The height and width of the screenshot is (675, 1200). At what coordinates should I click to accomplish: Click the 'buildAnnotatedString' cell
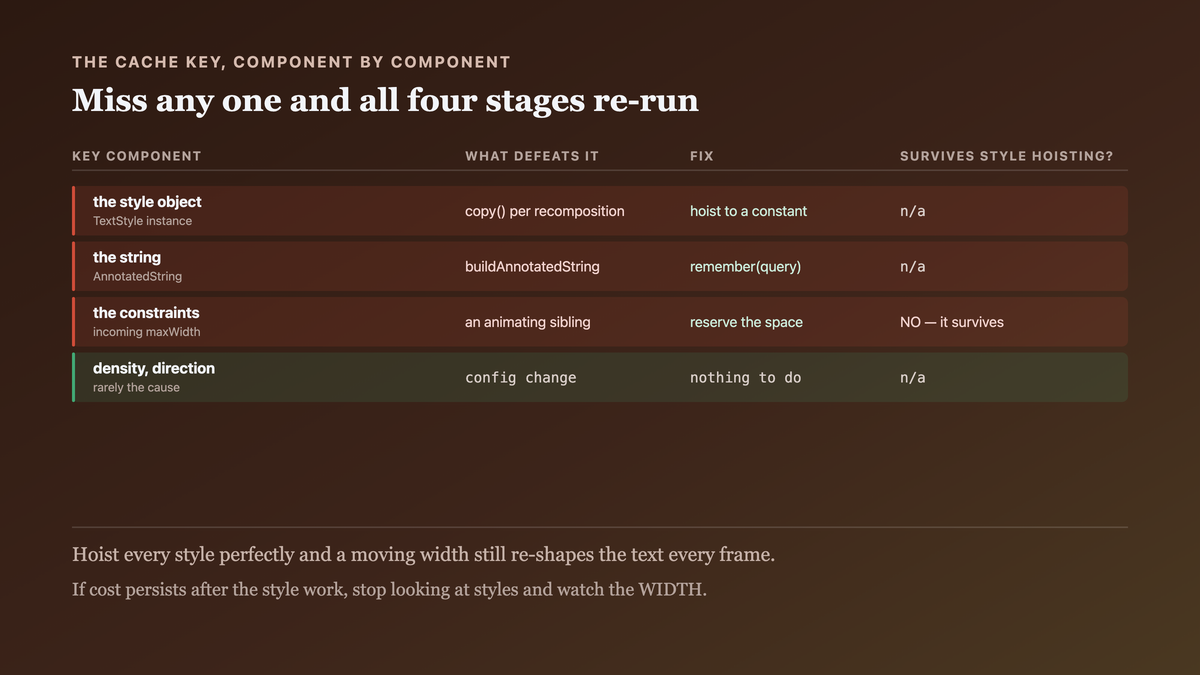click(532, 267)
